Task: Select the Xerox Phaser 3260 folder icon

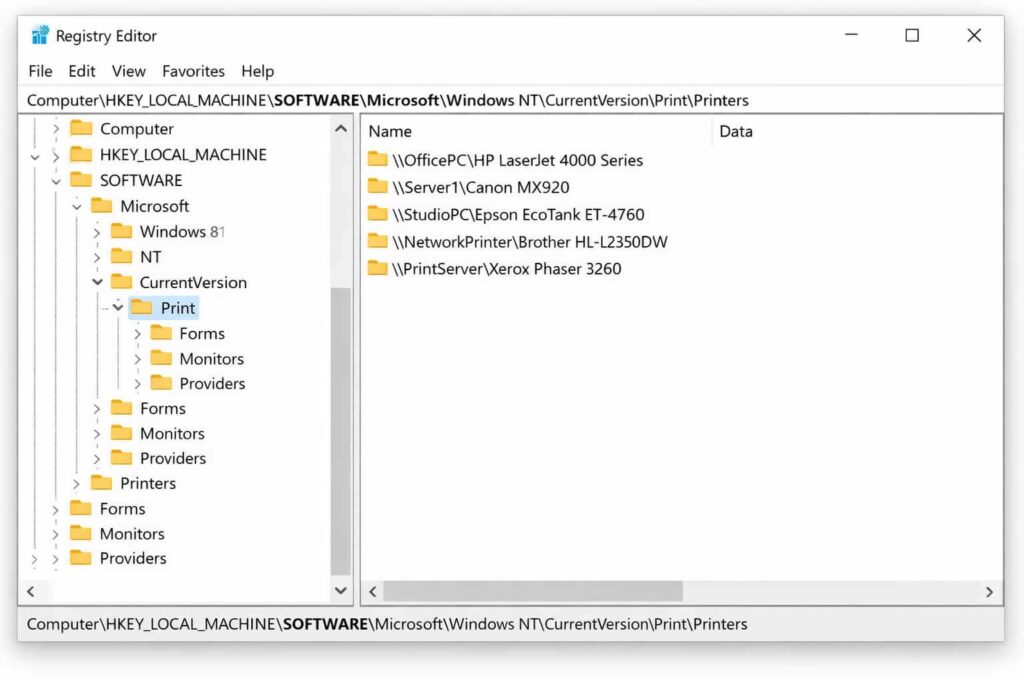Action: (377, 268)
